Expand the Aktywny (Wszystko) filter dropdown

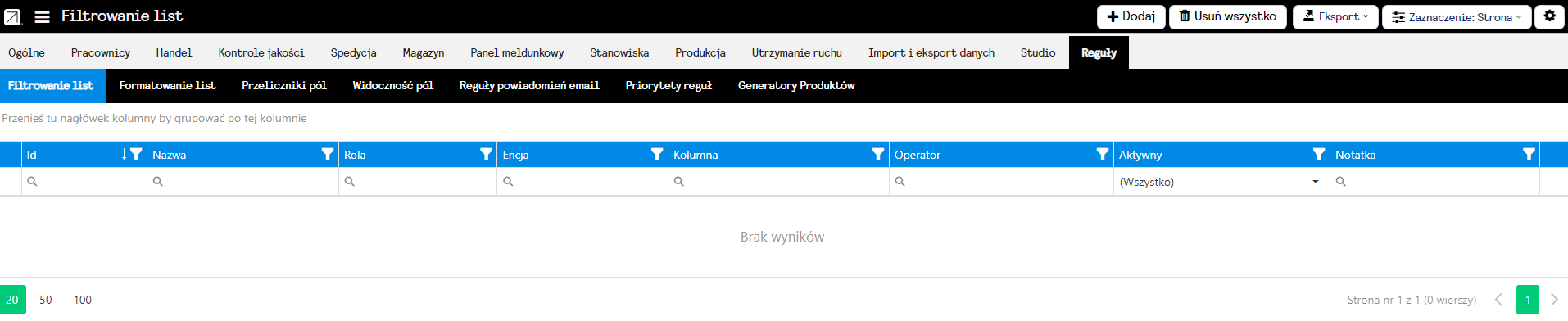tap(1221, 182)
